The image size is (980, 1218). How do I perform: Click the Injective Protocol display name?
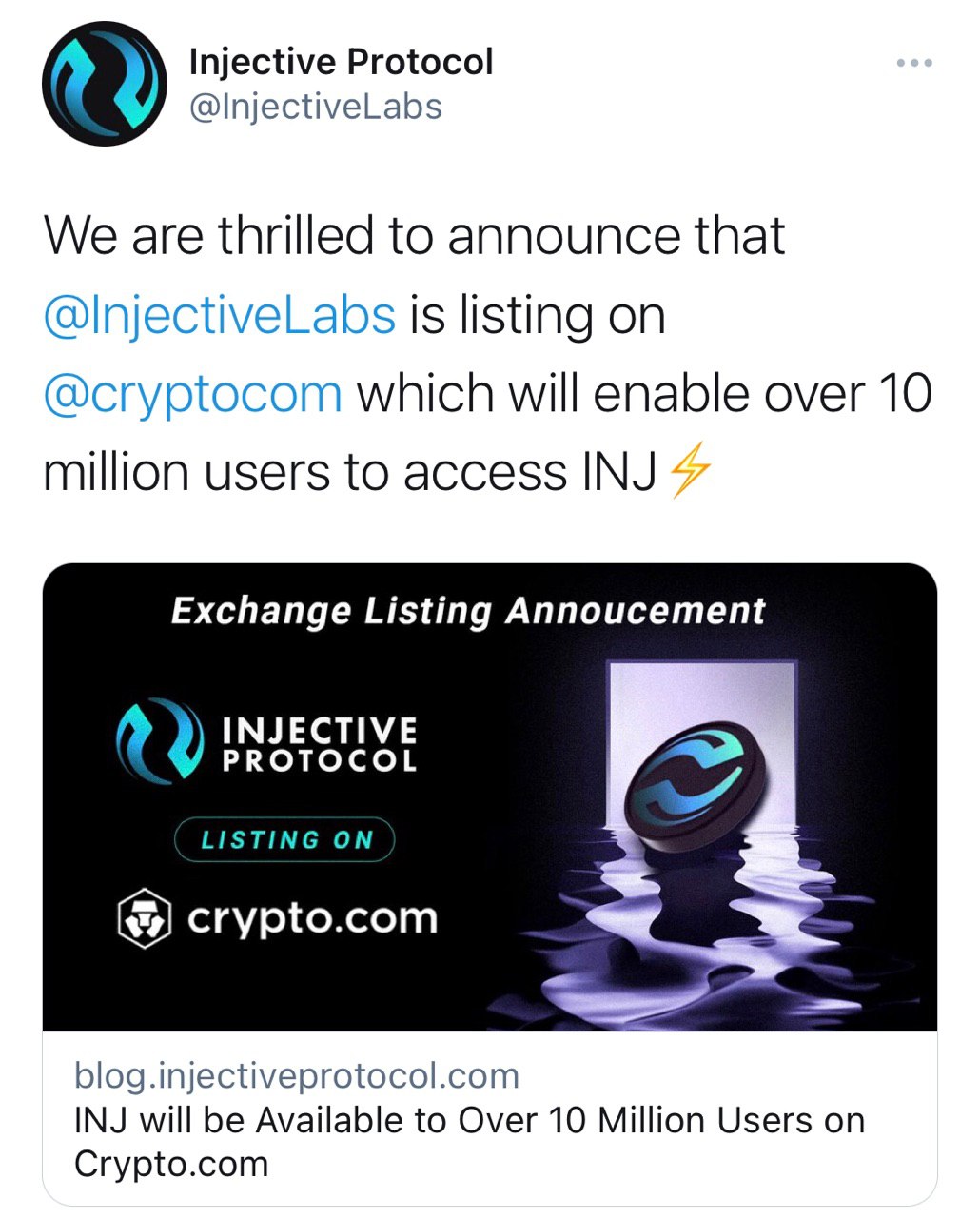click(341, 62)
